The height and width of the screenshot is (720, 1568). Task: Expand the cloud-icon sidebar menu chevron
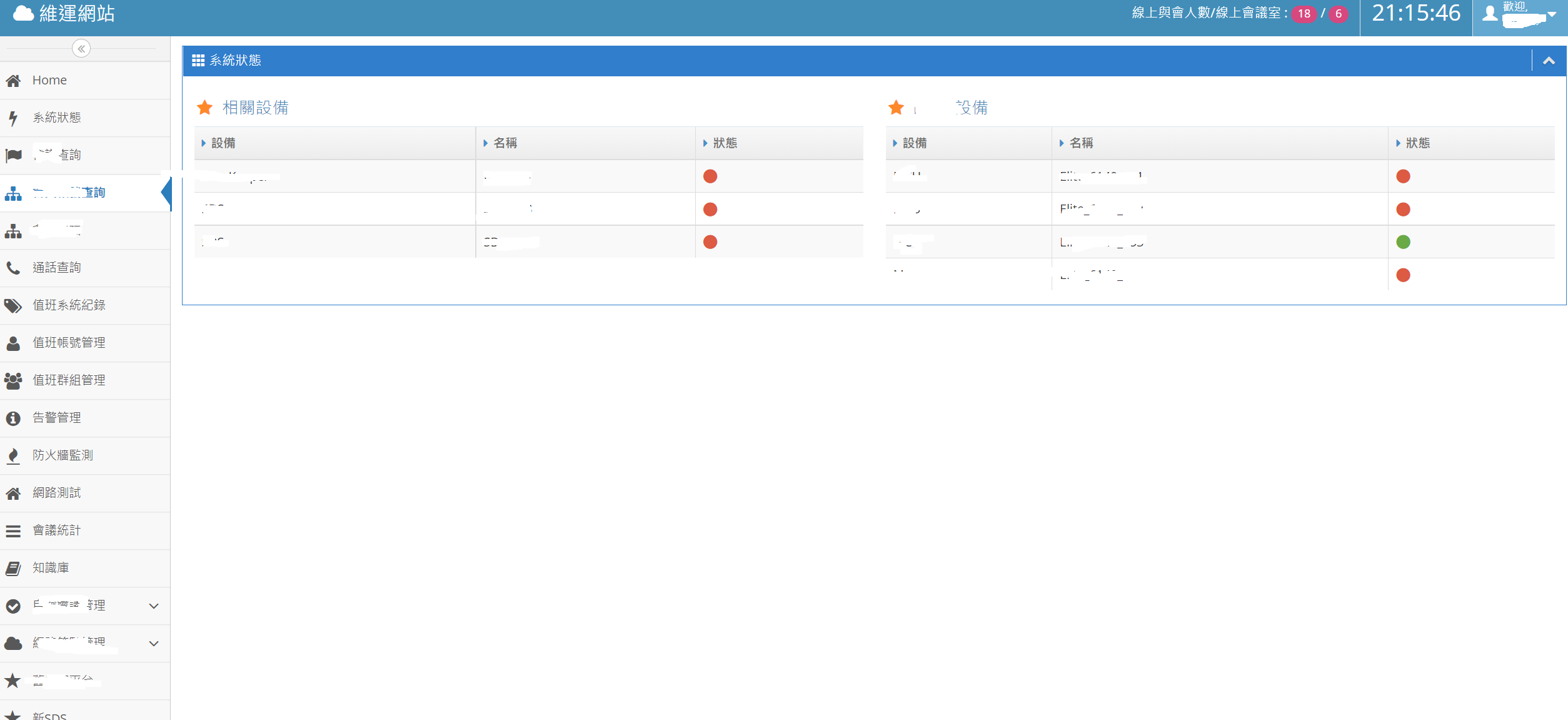point(154,644)
